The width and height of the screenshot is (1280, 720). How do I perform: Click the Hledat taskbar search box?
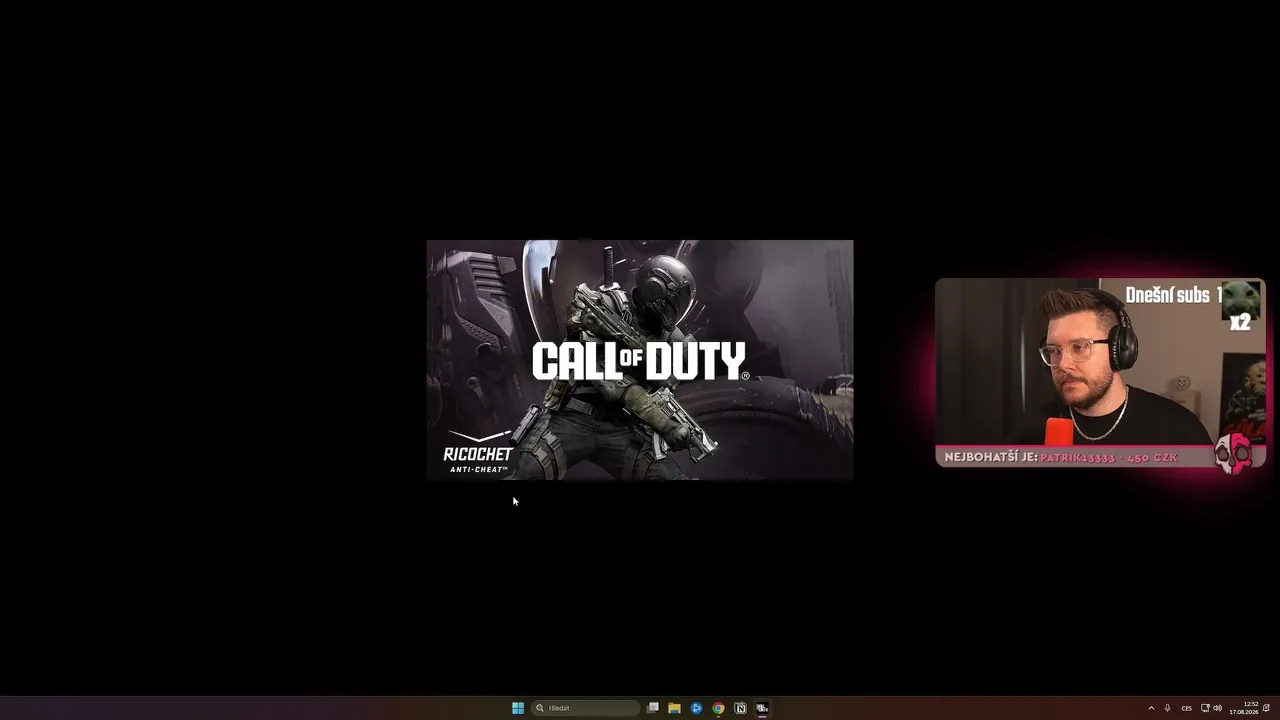(586, 708)
